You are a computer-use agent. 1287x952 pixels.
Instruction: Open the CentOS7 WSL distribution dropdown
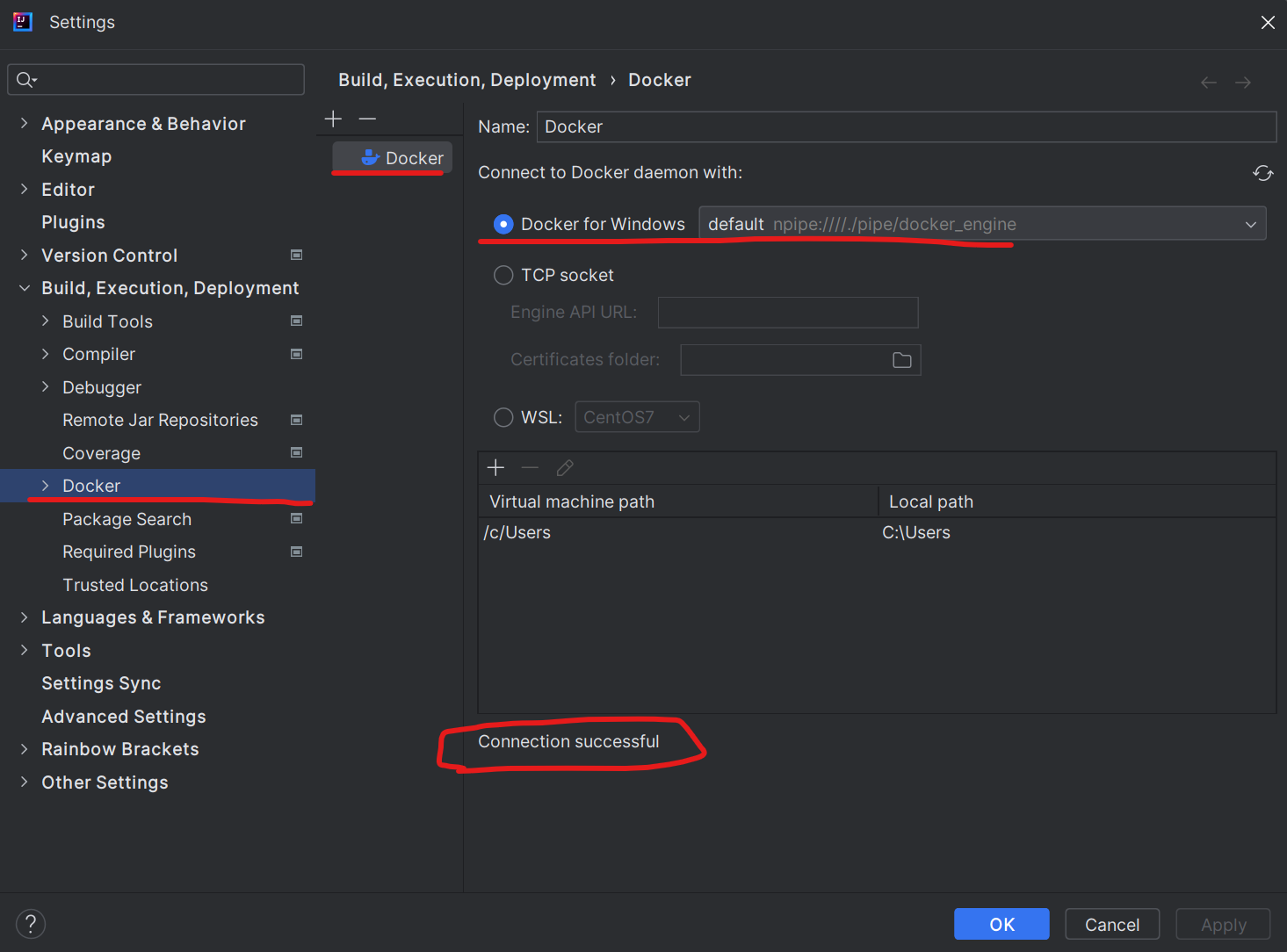click(x=637, y=417)
